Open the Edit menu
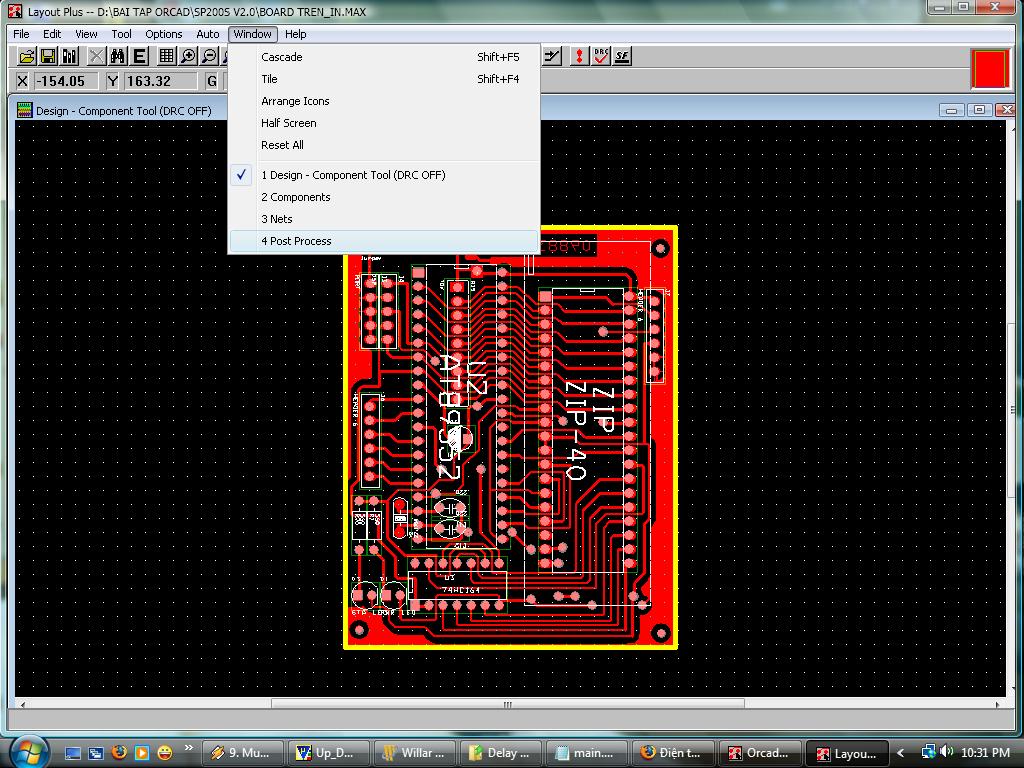This screenshot has height=768, width=1024. click(52, 34)
